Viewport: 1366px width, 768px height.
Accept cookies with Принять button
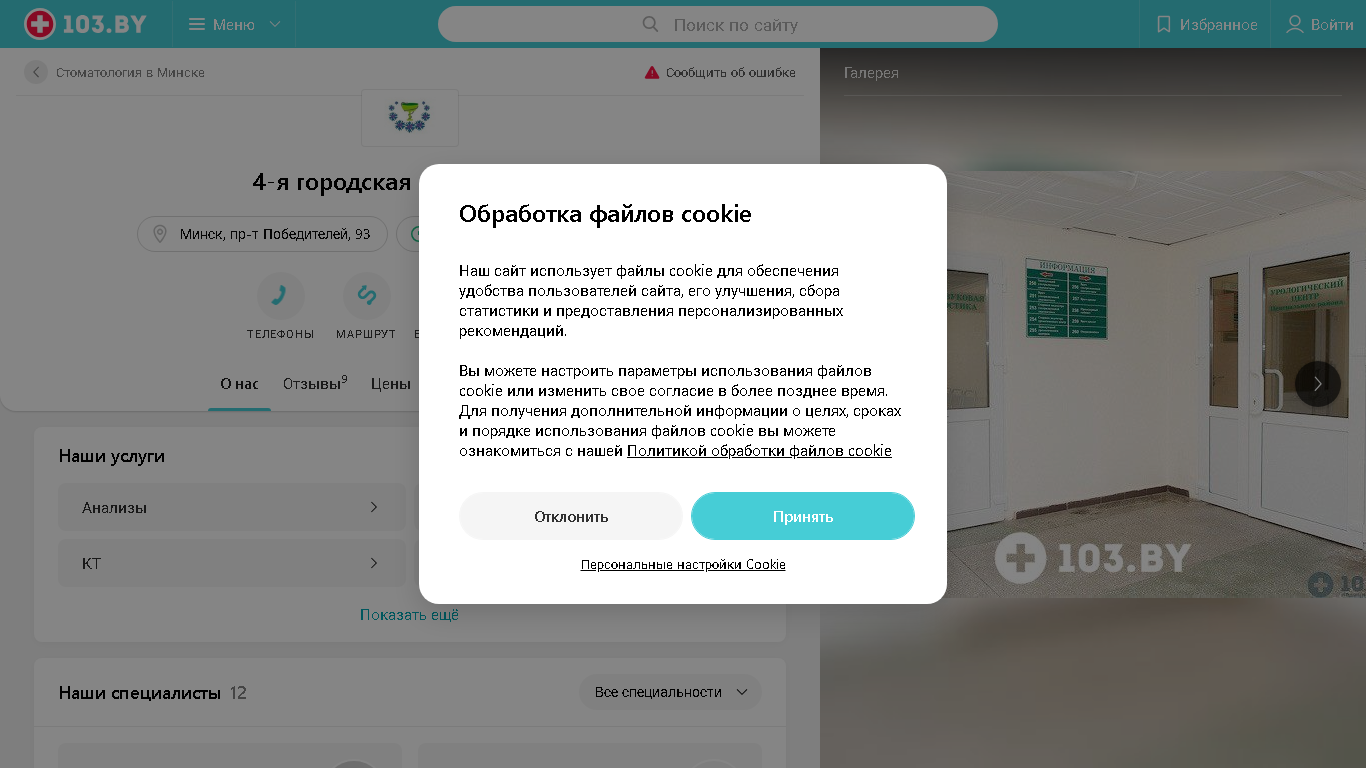point(803,516)
